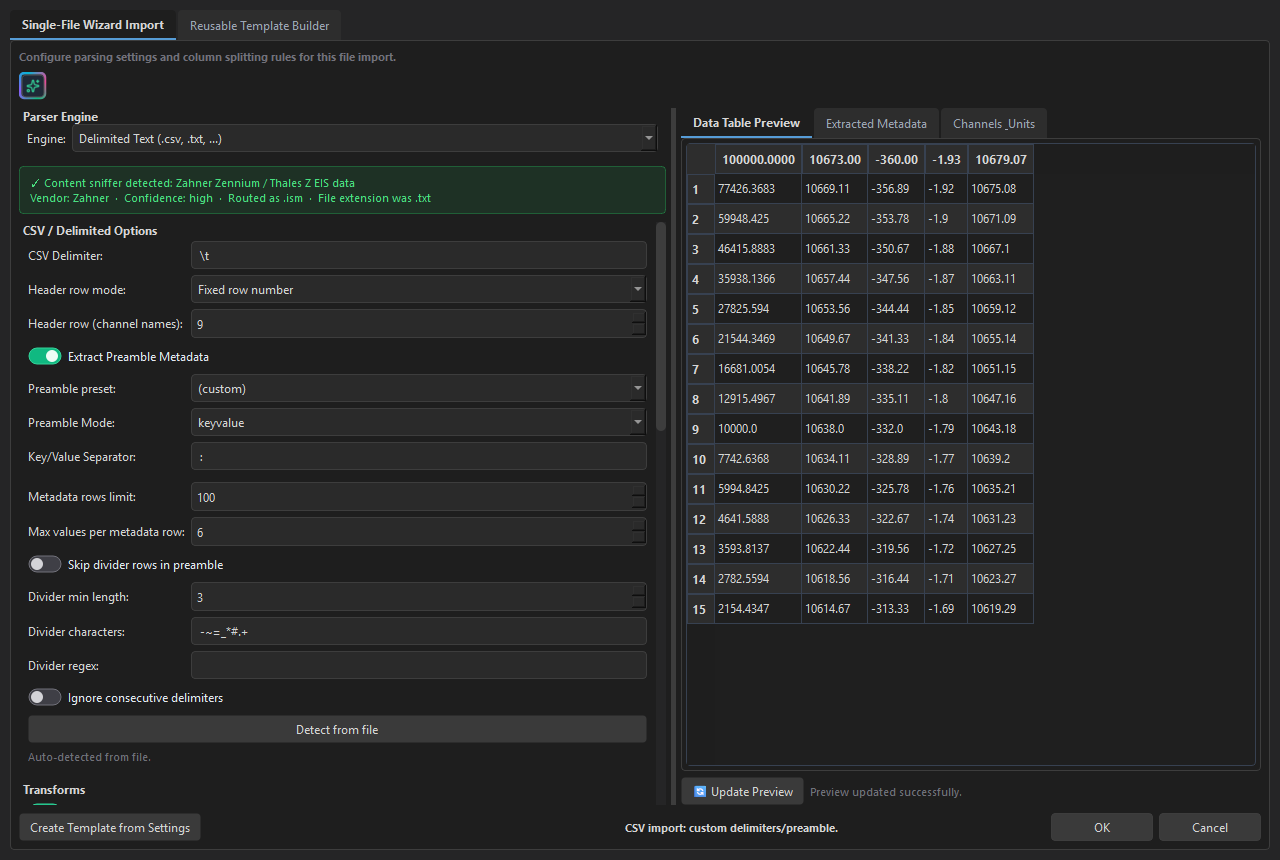Click cell 4641.5888
This screenshot has width=1280, height=860.
coord(758,519)
